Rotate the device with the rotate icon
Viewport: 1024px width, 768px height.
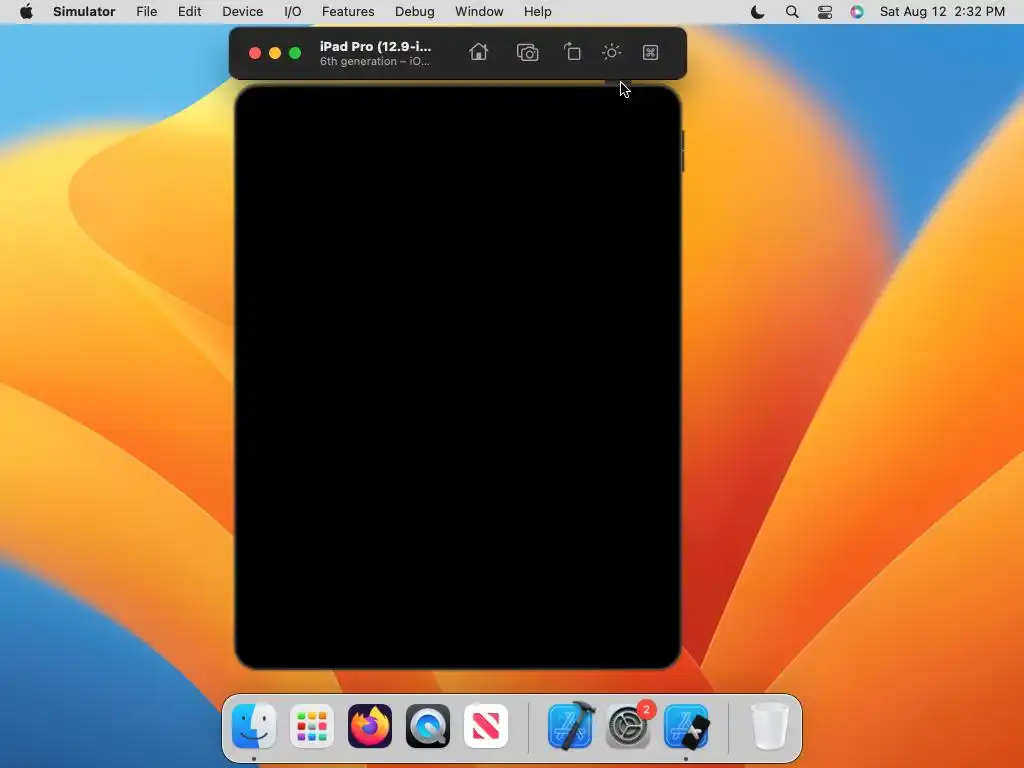click(572, 52)
